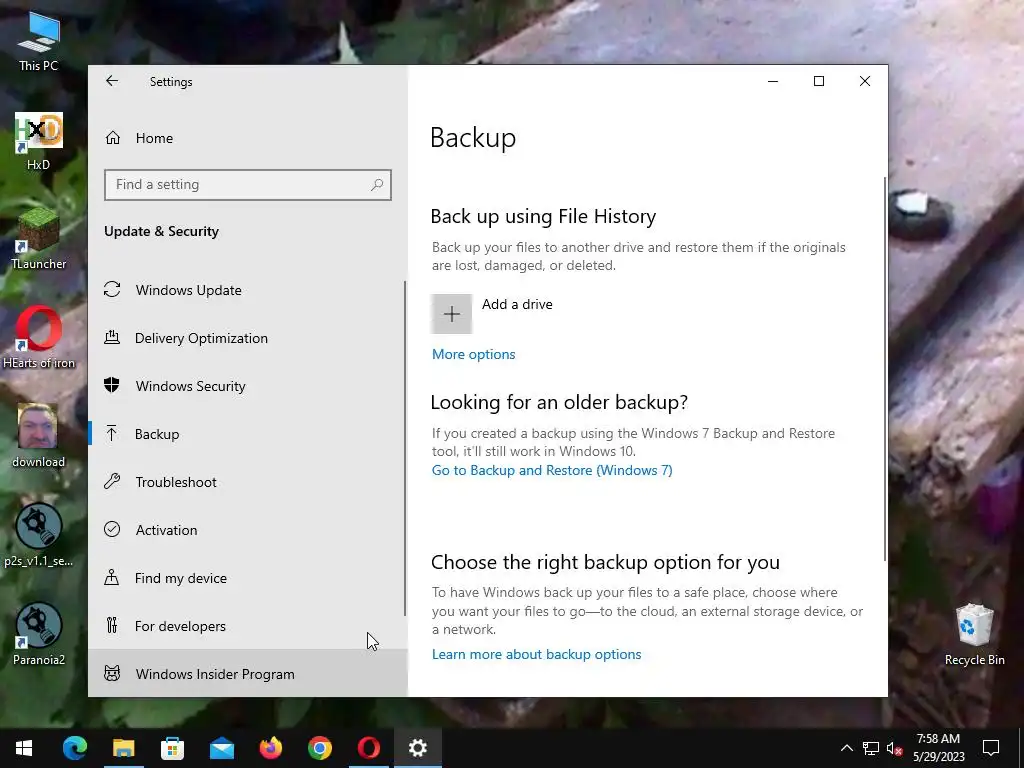Image resolution: width=1024 pixels, height=768 pixels.
Task: Open For developers section
Action: 248,626
